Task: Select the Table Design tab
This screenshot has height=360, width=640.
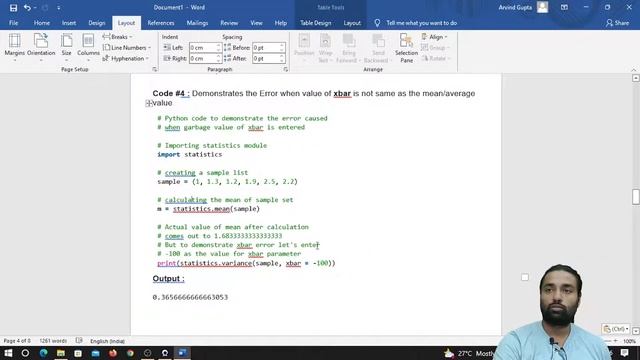Action: pyautogui.click(x=316, y=23)
